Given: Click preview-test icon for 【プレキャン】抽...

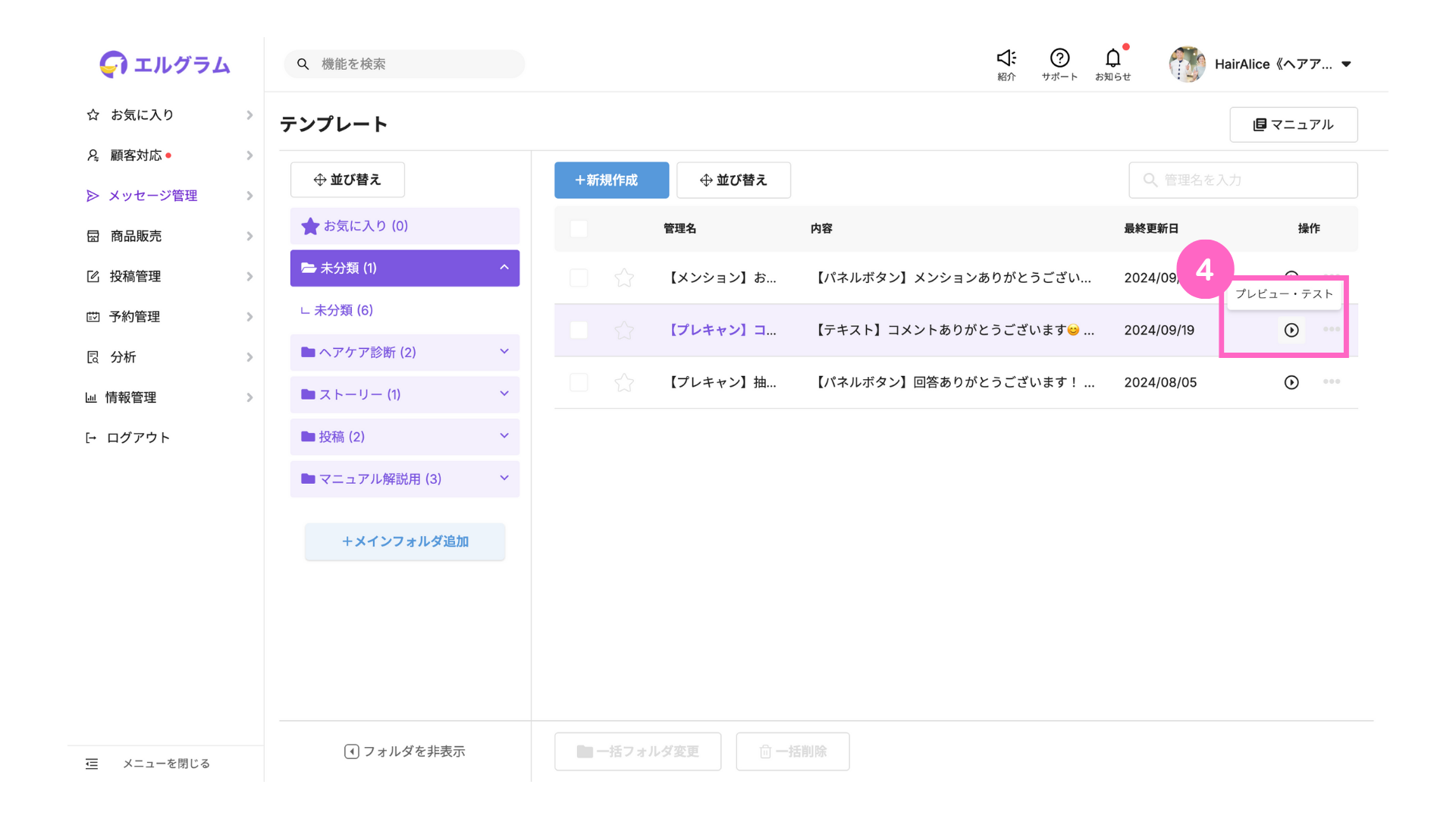Looking at the screenshot, I should (x=1291, y=382).
